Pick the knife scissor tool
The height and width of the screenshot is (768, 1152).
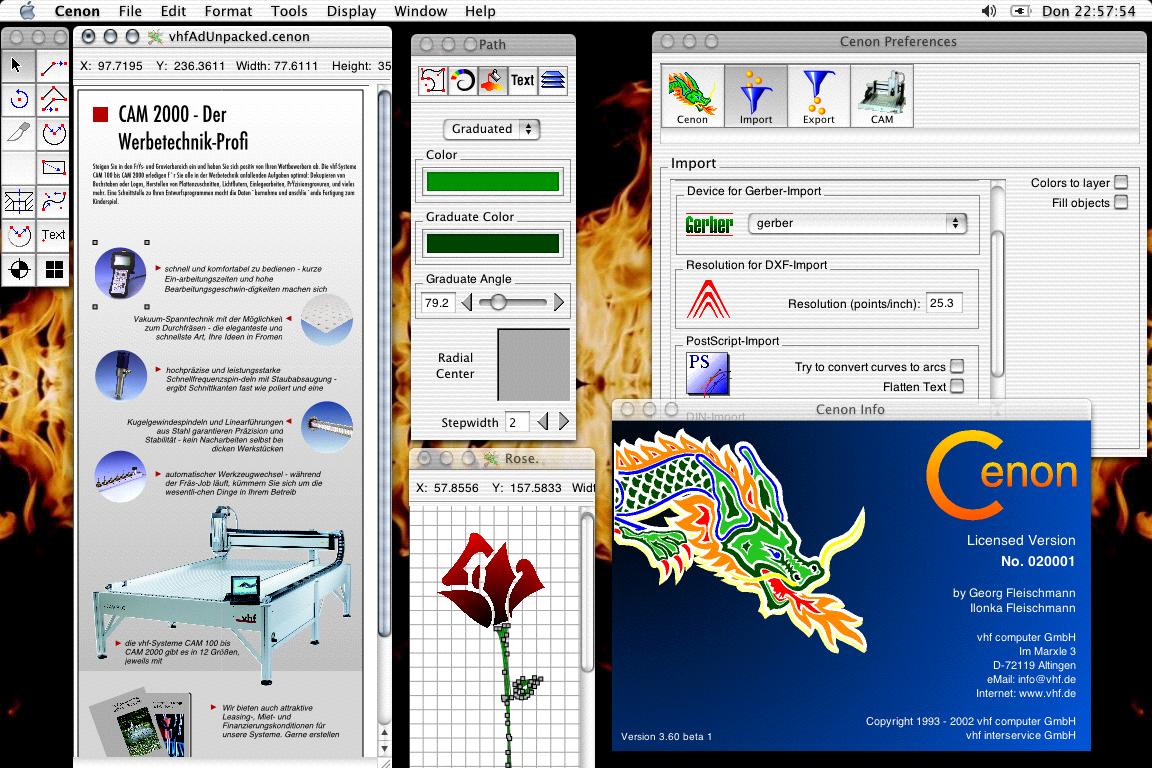coord(18,133)
